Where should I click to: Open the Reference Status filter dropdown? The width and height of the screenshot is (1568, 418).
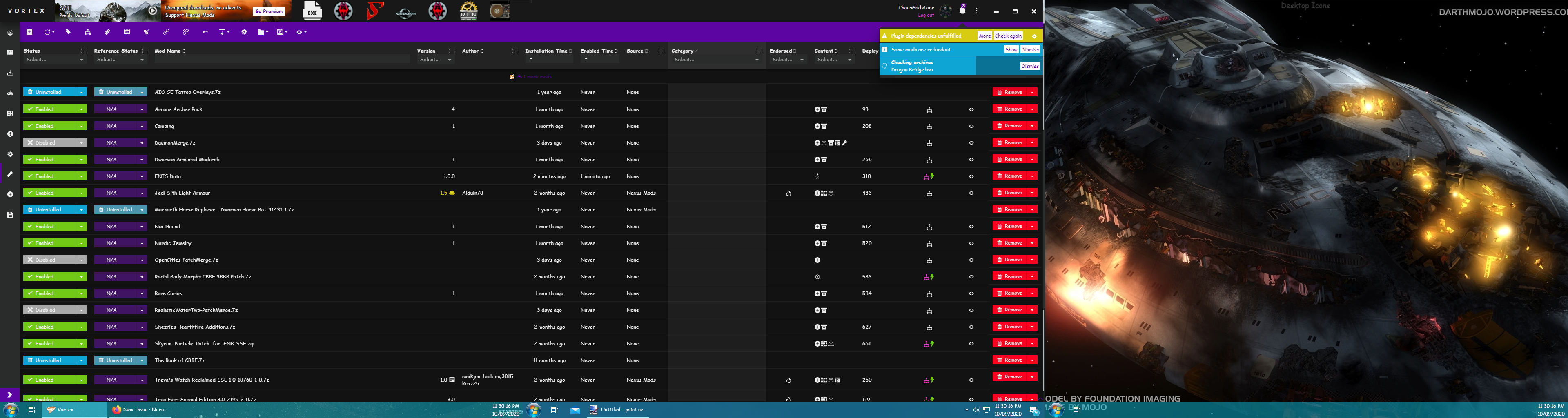(120, 60)
